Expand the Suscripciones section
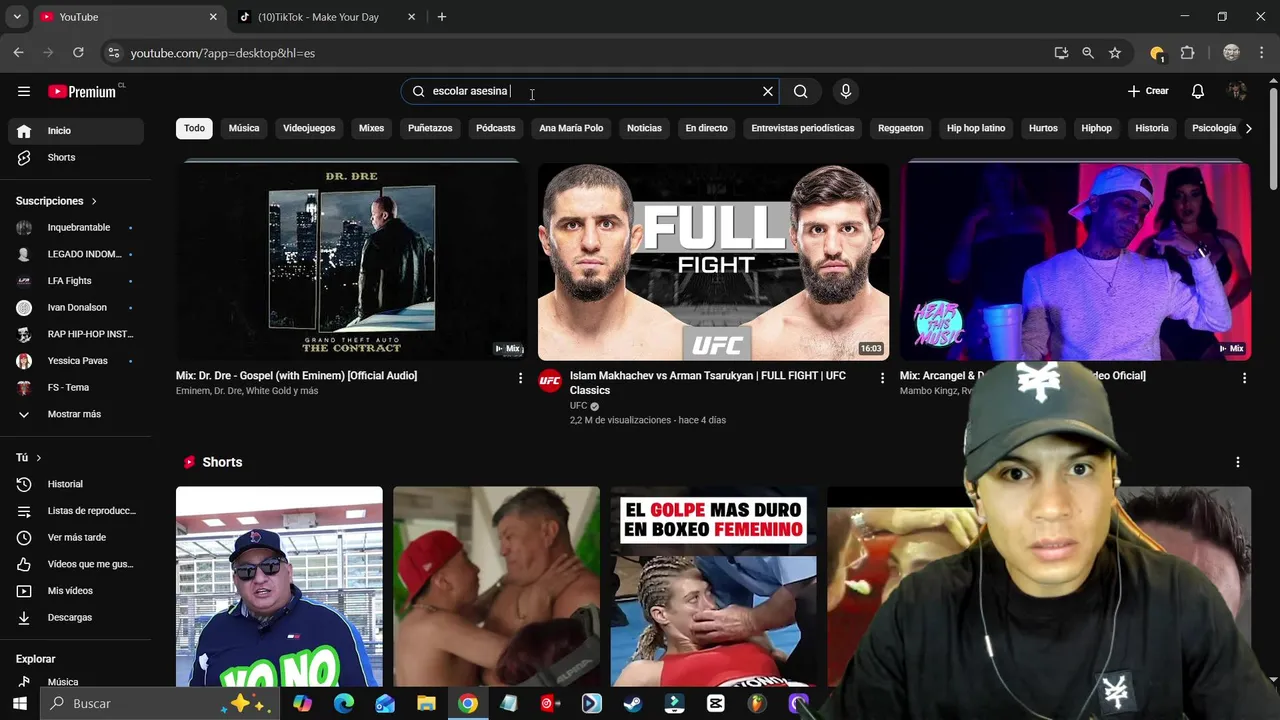1280x720 pixels. (x=57, y=201)
